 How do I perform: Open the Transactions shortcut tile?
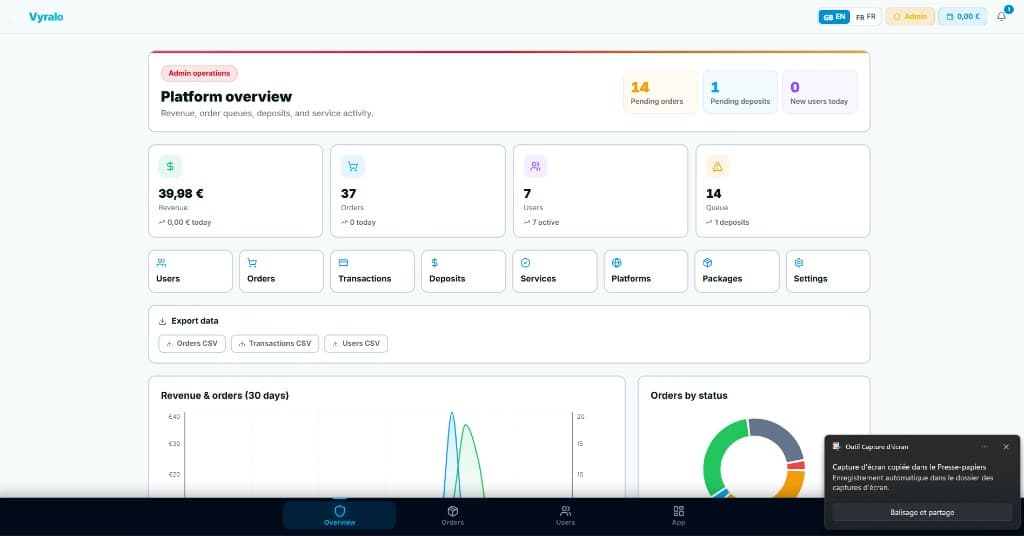372,271
